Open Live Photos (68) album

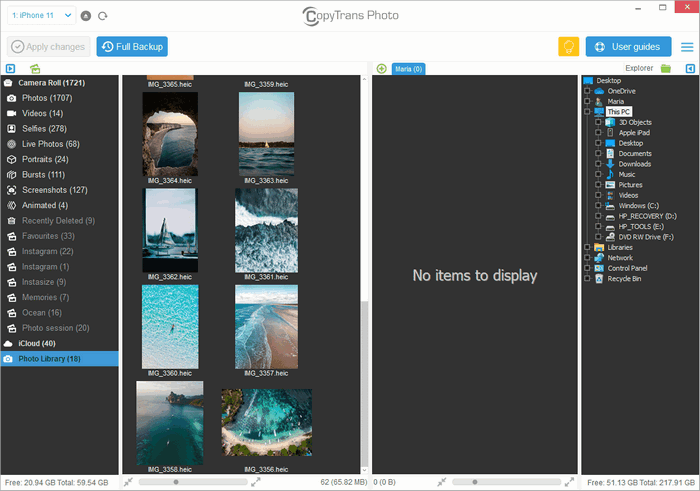click(60, 144)
